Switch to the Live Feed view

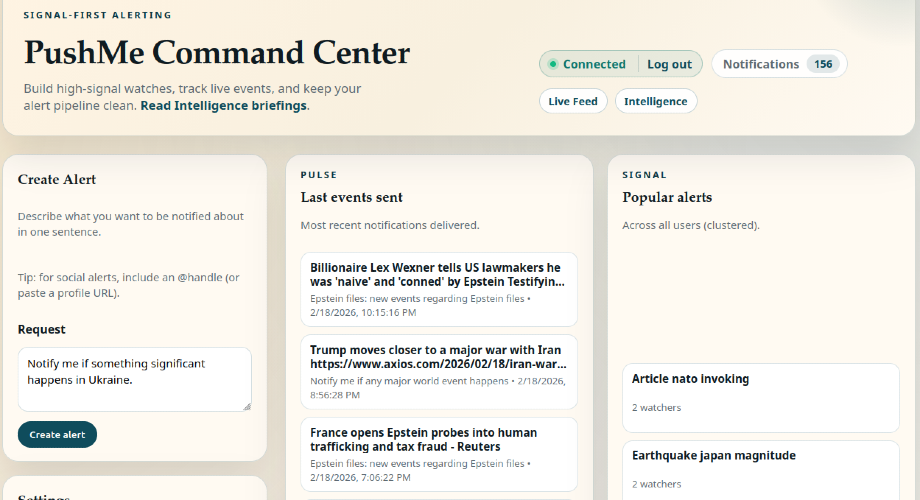tap(573, 101)
